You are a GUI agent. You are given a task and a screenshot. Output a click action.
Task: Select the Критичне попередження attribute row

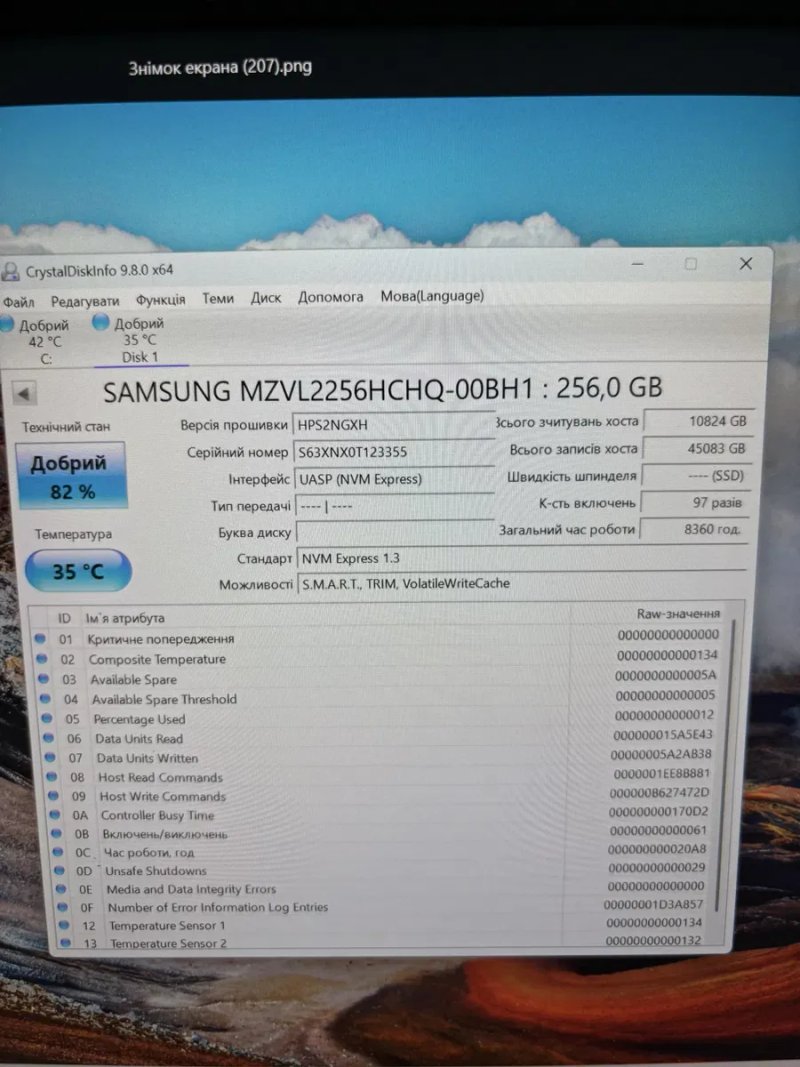pos(380,637)
